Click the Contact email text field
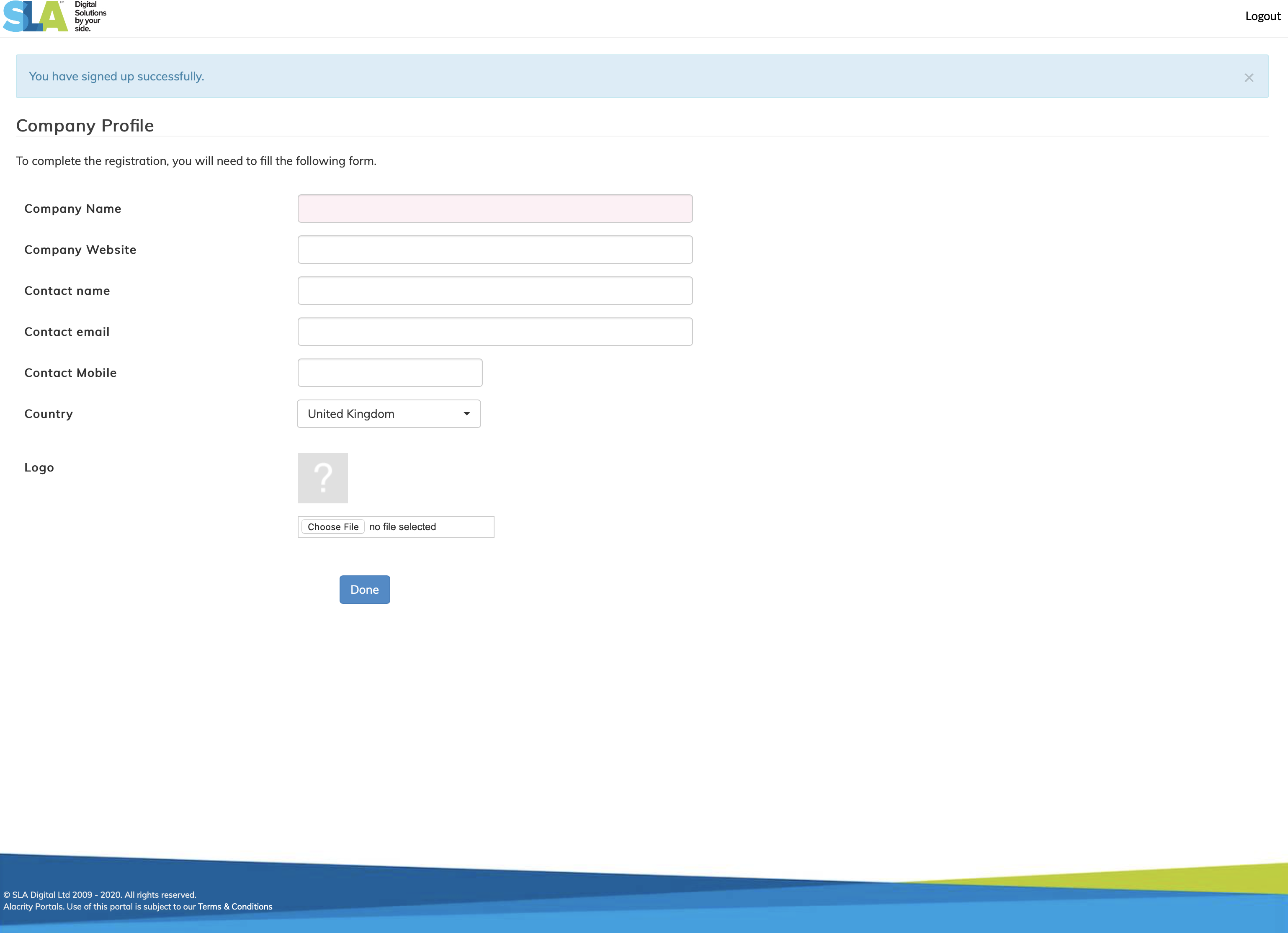 pyautogui.click(x=495, y=332)
